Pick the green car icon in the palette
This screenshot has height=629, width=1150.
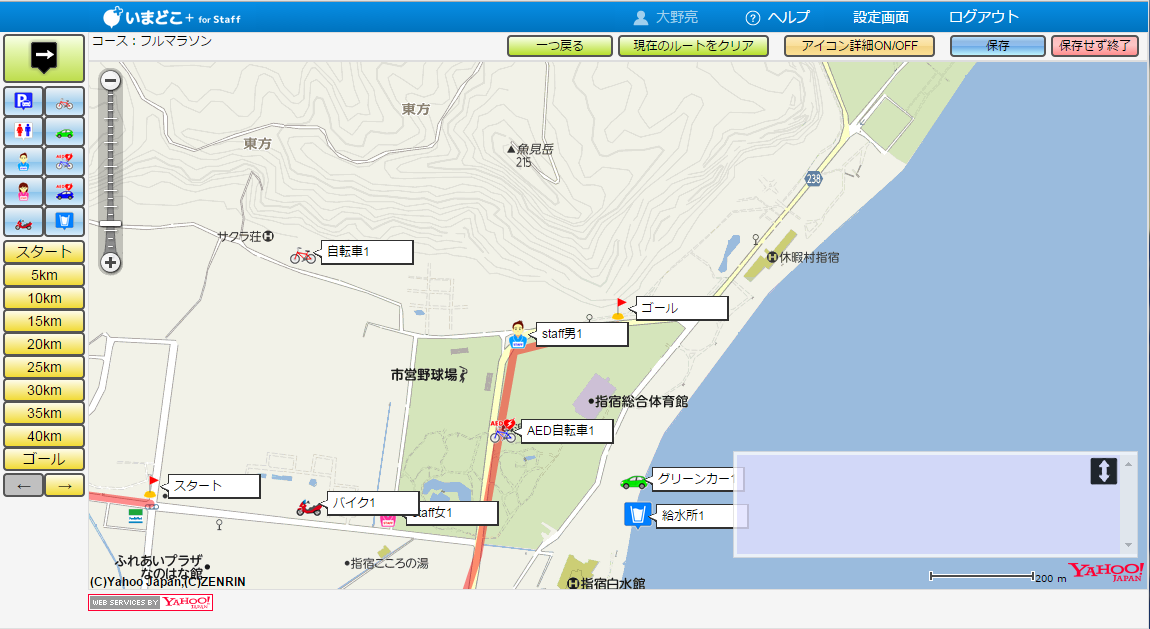[x=64, y=132]
